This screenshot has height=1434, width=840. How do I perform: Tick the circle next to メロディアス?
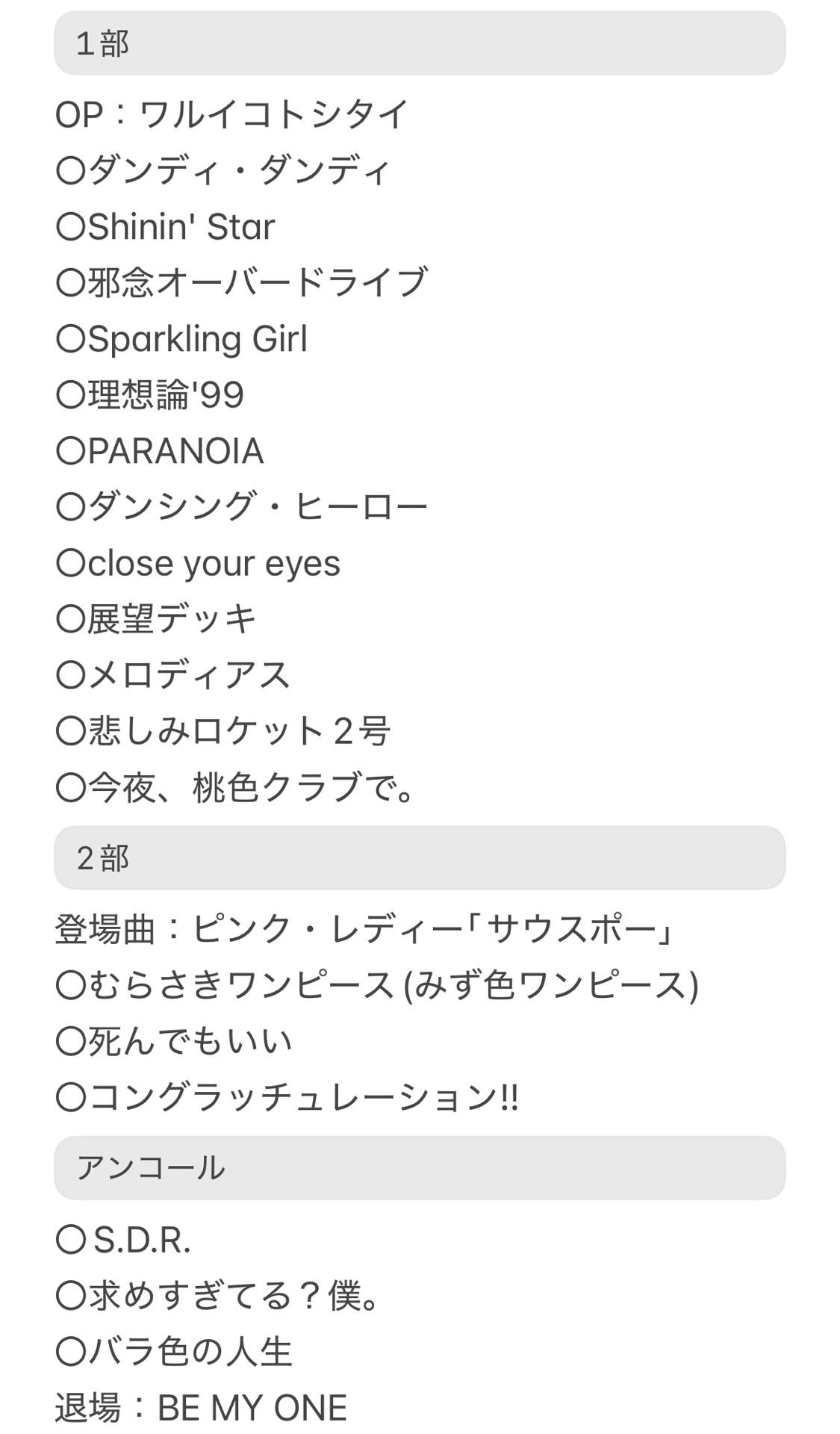[x=71, y=675]
